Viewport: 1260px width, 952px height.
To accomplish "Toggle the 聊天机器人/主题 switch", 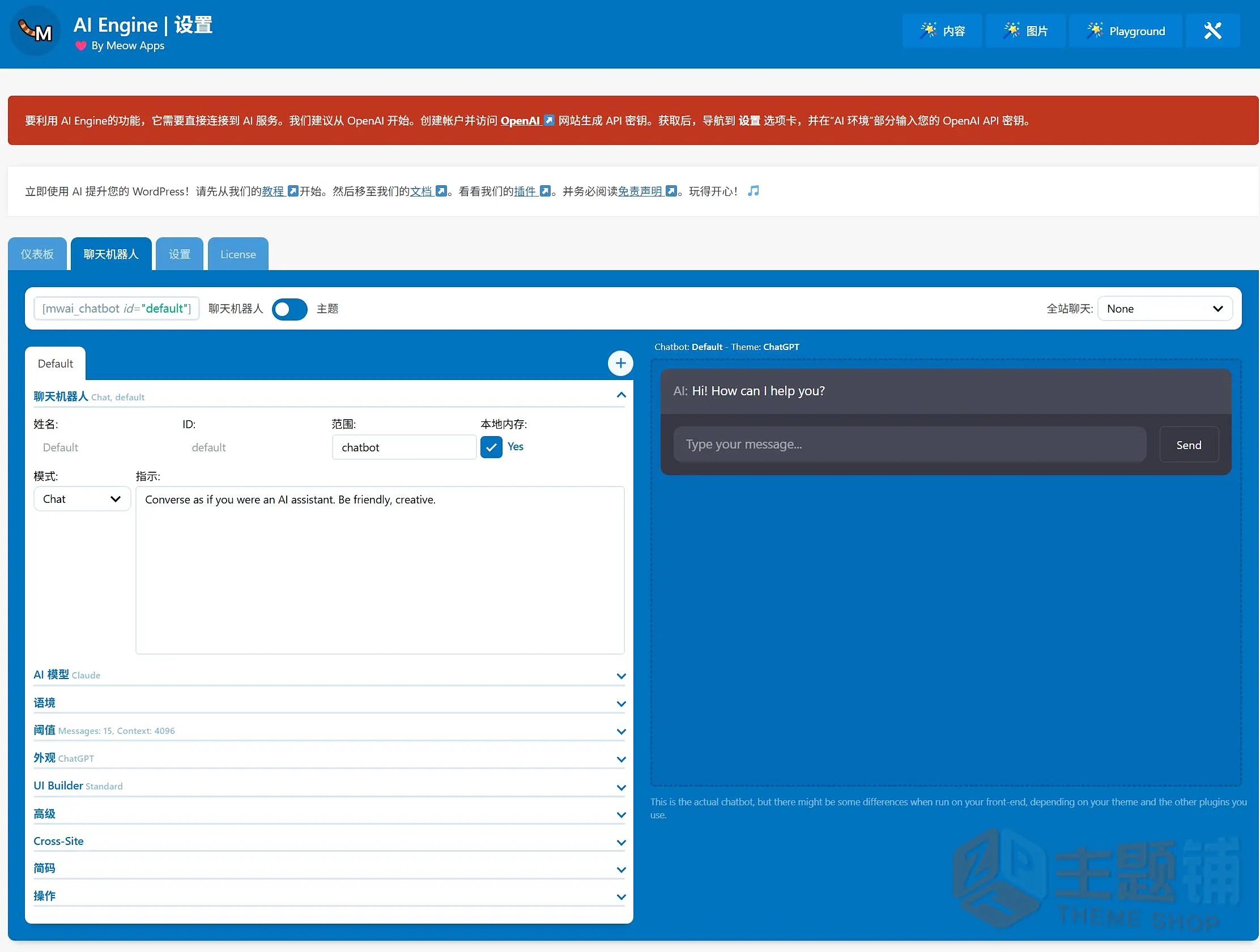I will pyautogui.click(x=290, y=309).
